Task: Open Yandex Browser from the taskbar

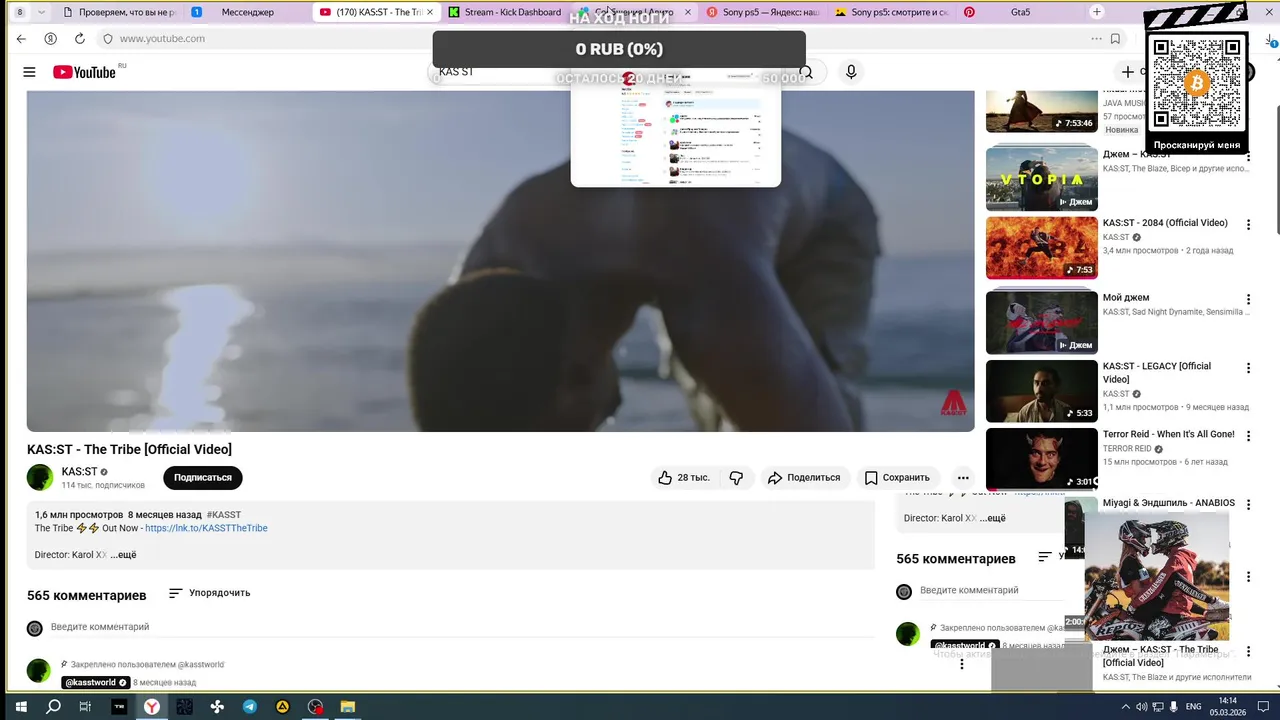Action: (152, 706)
